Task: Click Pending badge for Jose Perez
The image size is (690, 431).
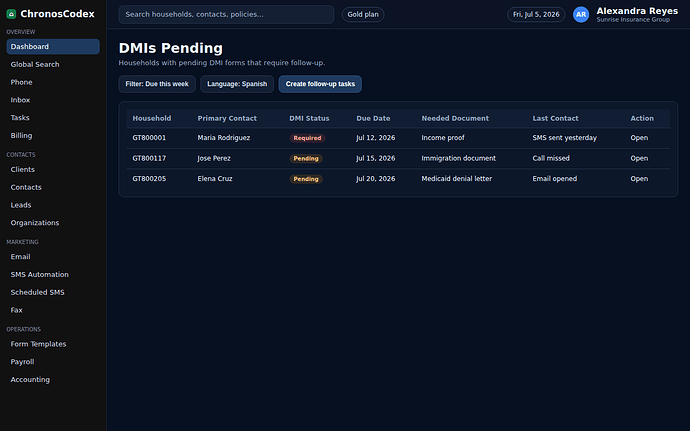Action: [x=306, y=158]
